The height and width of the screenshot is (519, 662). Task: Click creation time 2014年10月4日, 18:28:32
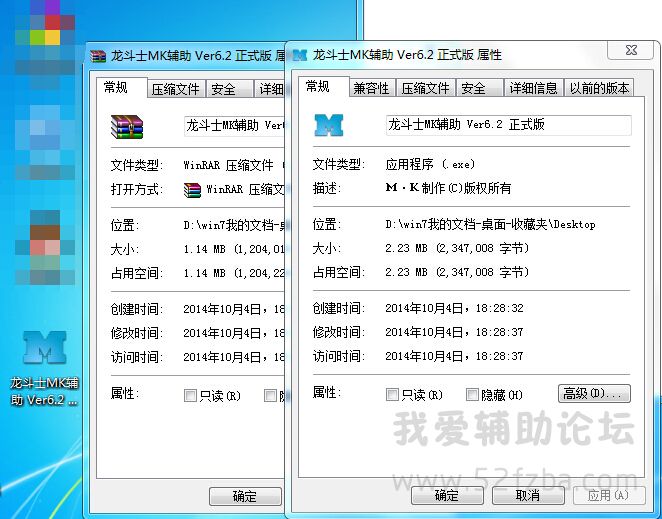tap(454, 308)
